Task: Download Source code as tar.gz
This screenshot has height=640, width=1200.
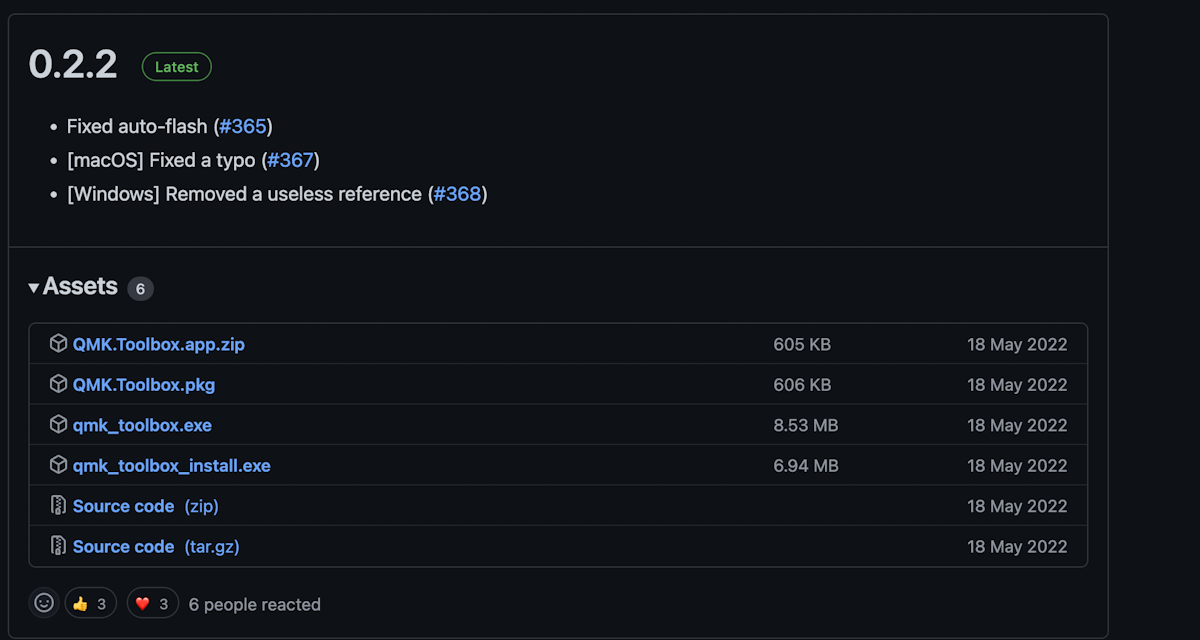Action: [155, 546]
